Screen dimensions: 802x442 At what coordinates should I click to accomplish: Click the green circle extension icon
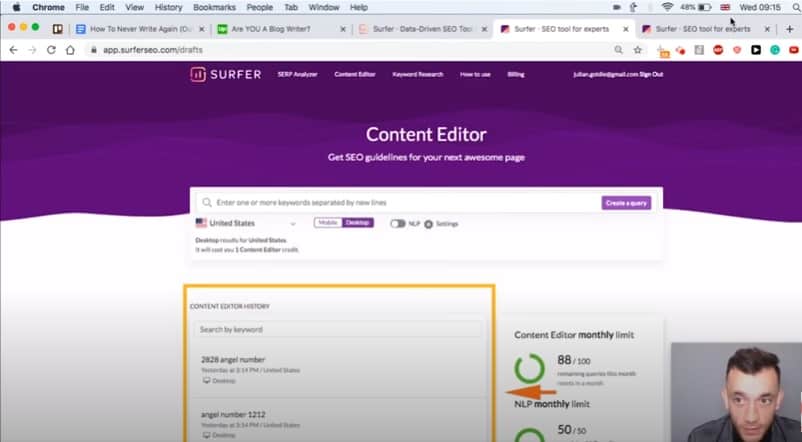click(x=775, y=50)
